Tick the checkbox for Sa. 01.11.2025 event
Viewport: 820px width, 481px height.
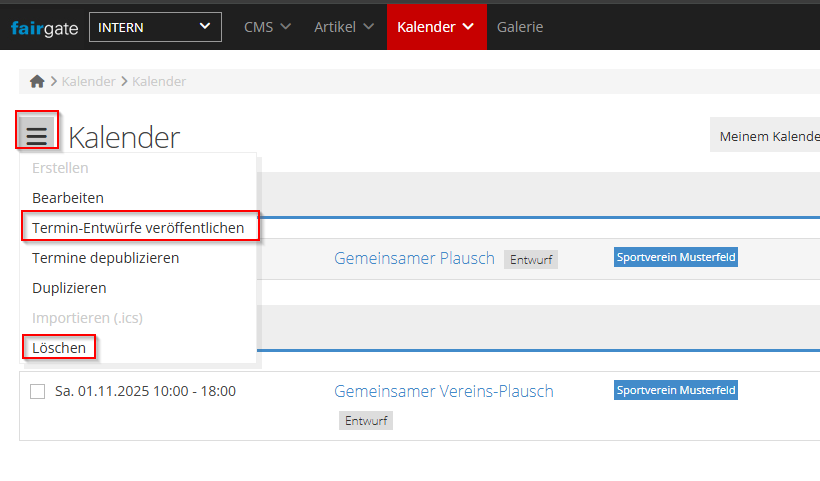pos(38,391)
